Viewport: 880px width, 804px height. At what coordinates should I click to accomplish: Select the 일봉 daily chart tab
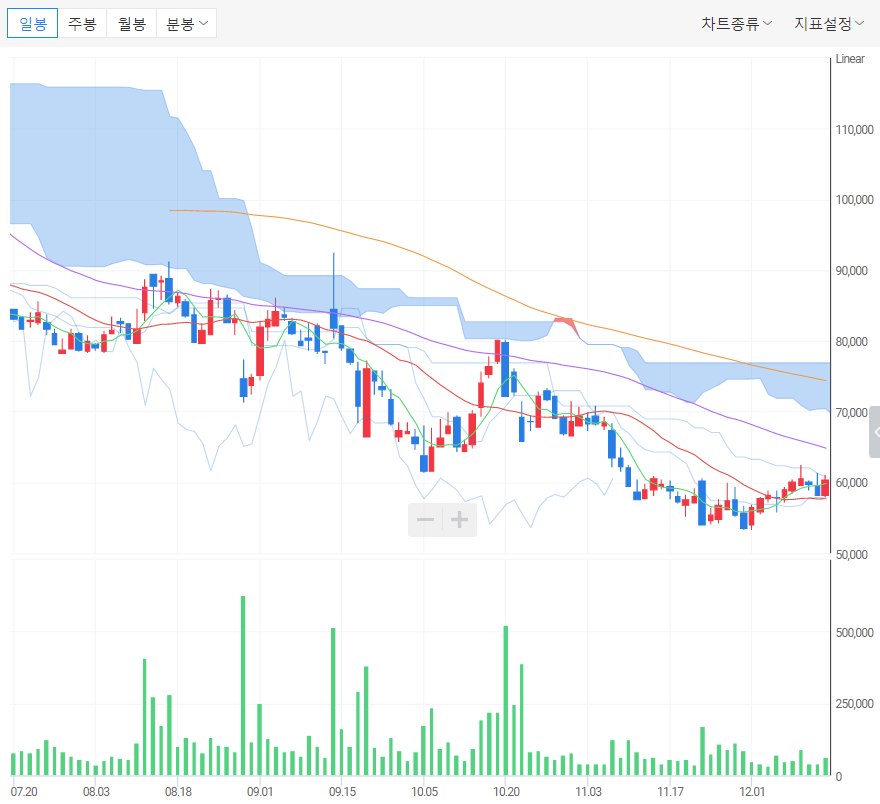[x=33, y=24]
